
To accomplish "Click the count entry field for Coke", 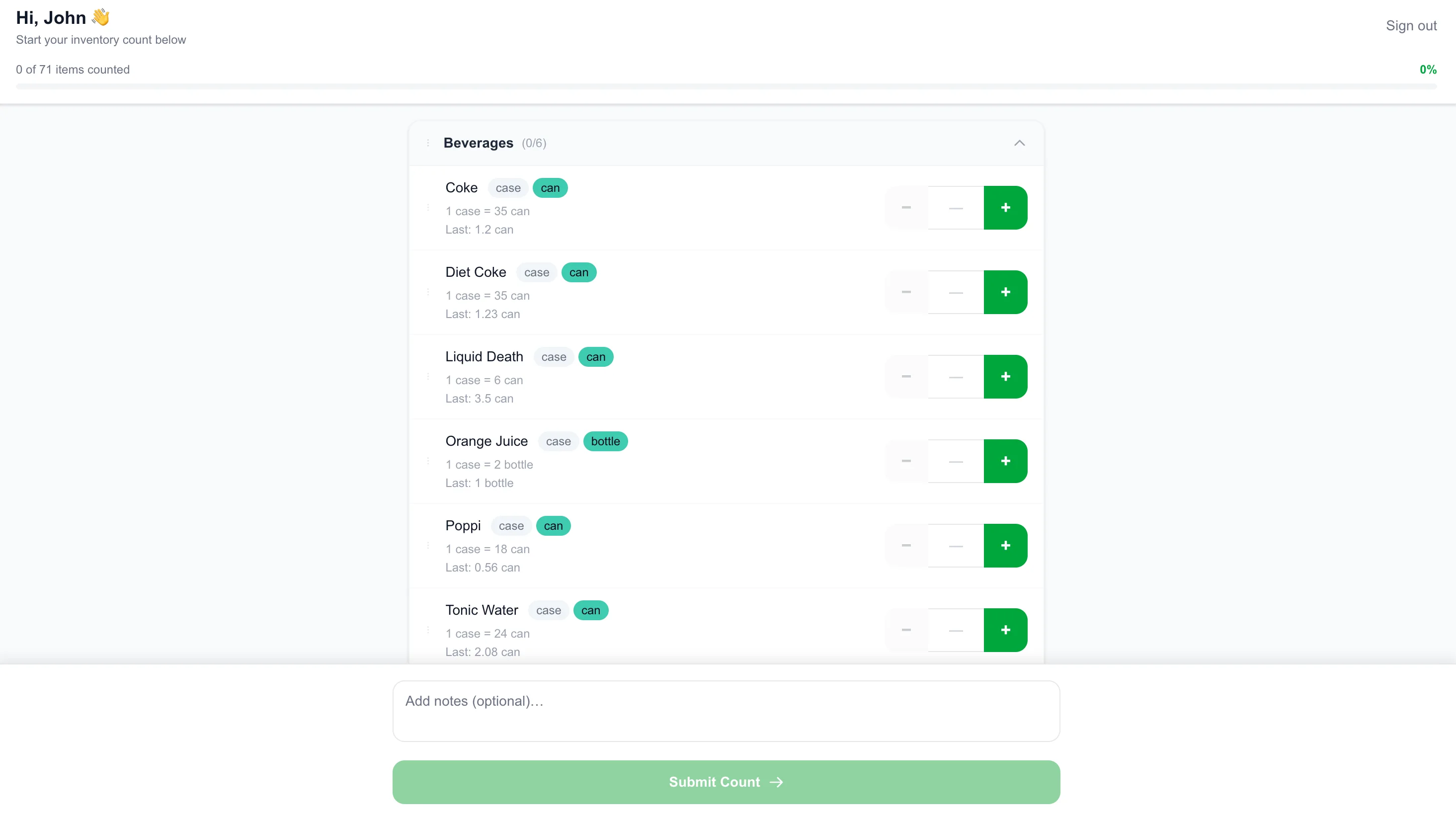I will 955,207.
